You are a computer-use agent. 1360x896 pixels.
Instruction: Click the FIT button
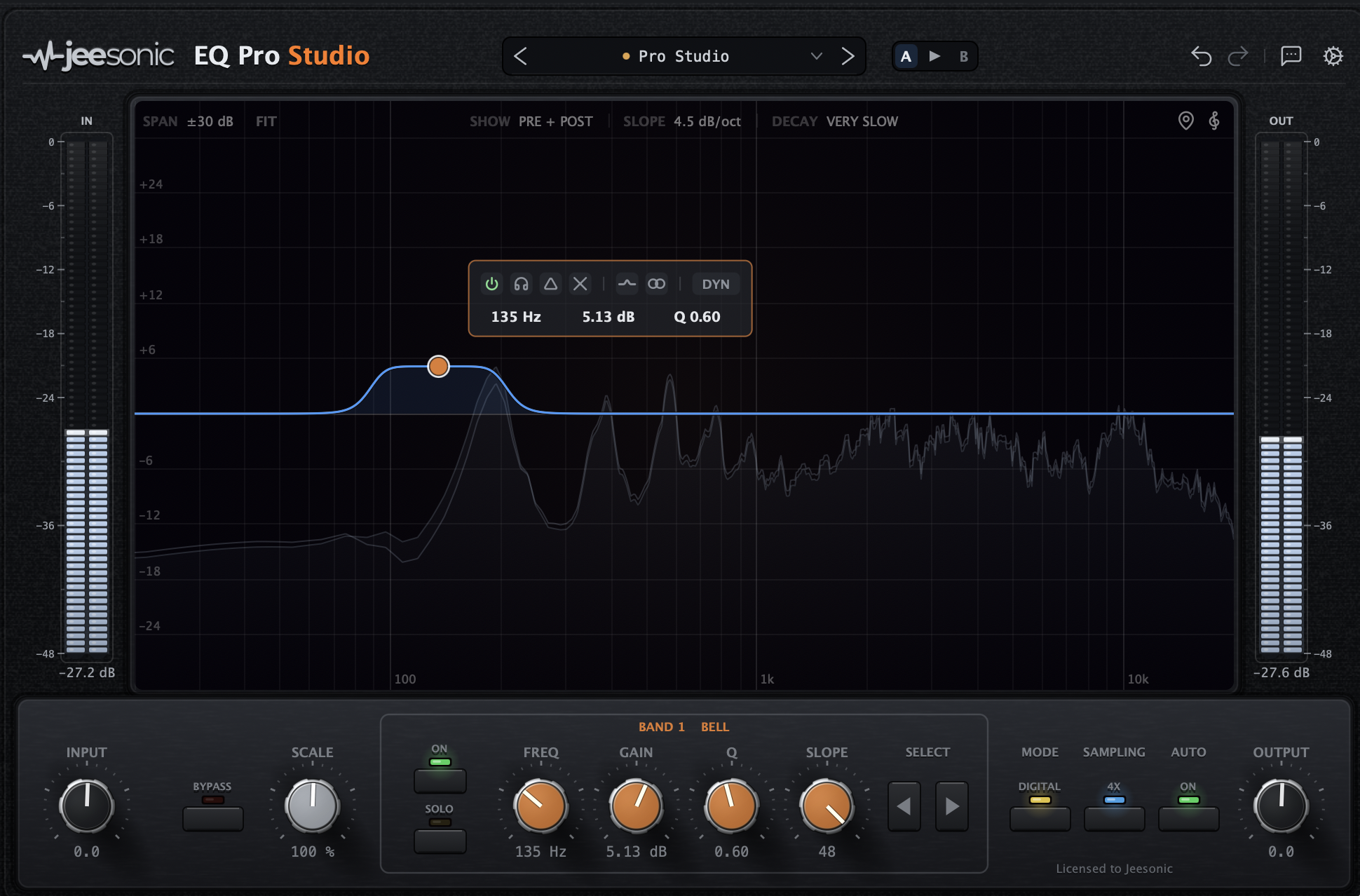266,121
